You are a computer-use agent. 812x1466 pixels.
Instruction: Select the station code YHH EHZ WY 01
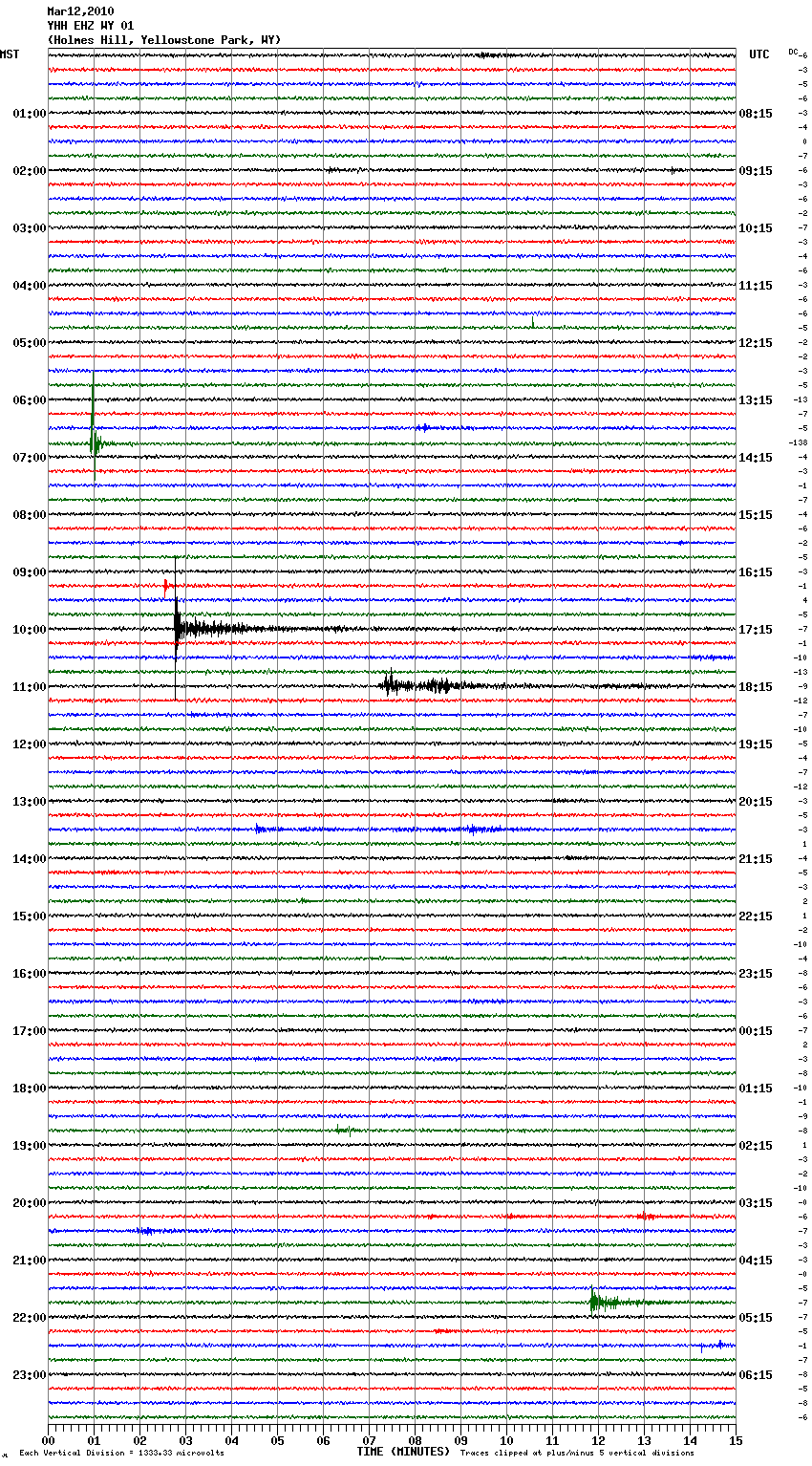click(x=91, y=26)
